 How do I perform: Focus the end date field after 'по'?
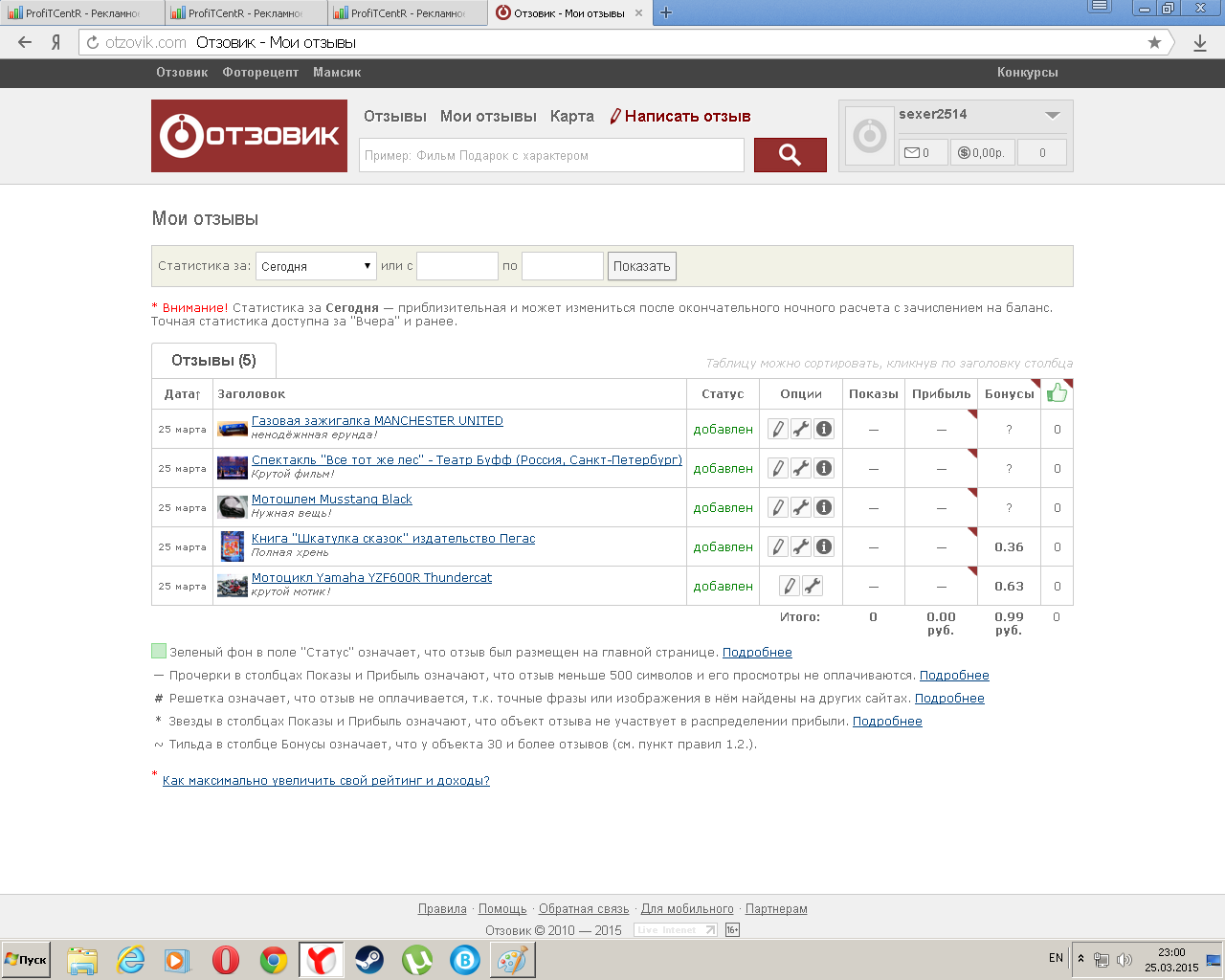pos(563,266)
